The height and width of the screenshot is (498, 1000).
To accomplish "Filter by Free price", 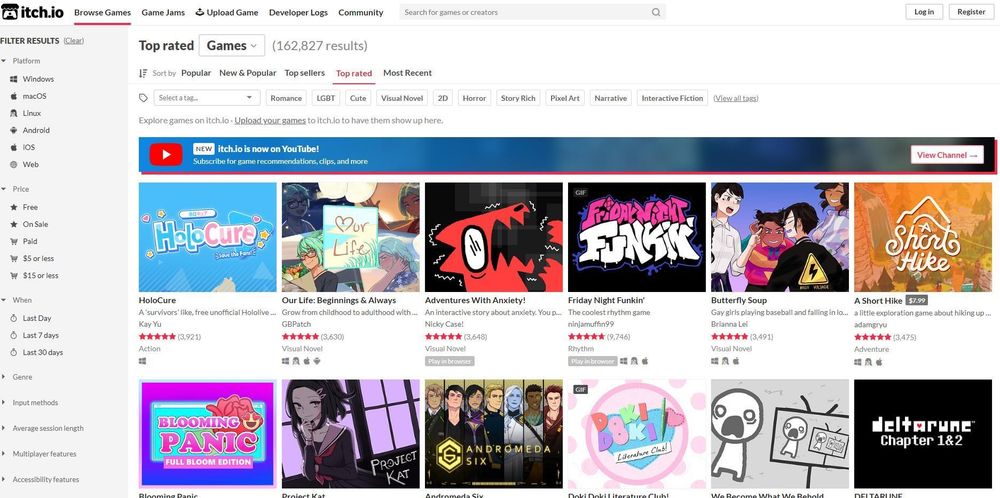I will 30,207.
